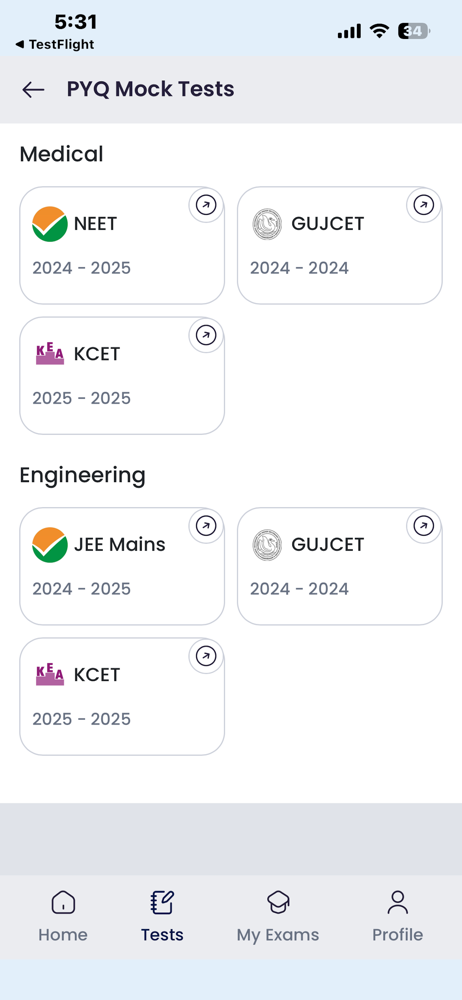
Task: Tap the back arrow icon
Action: [x=33, y=90]
